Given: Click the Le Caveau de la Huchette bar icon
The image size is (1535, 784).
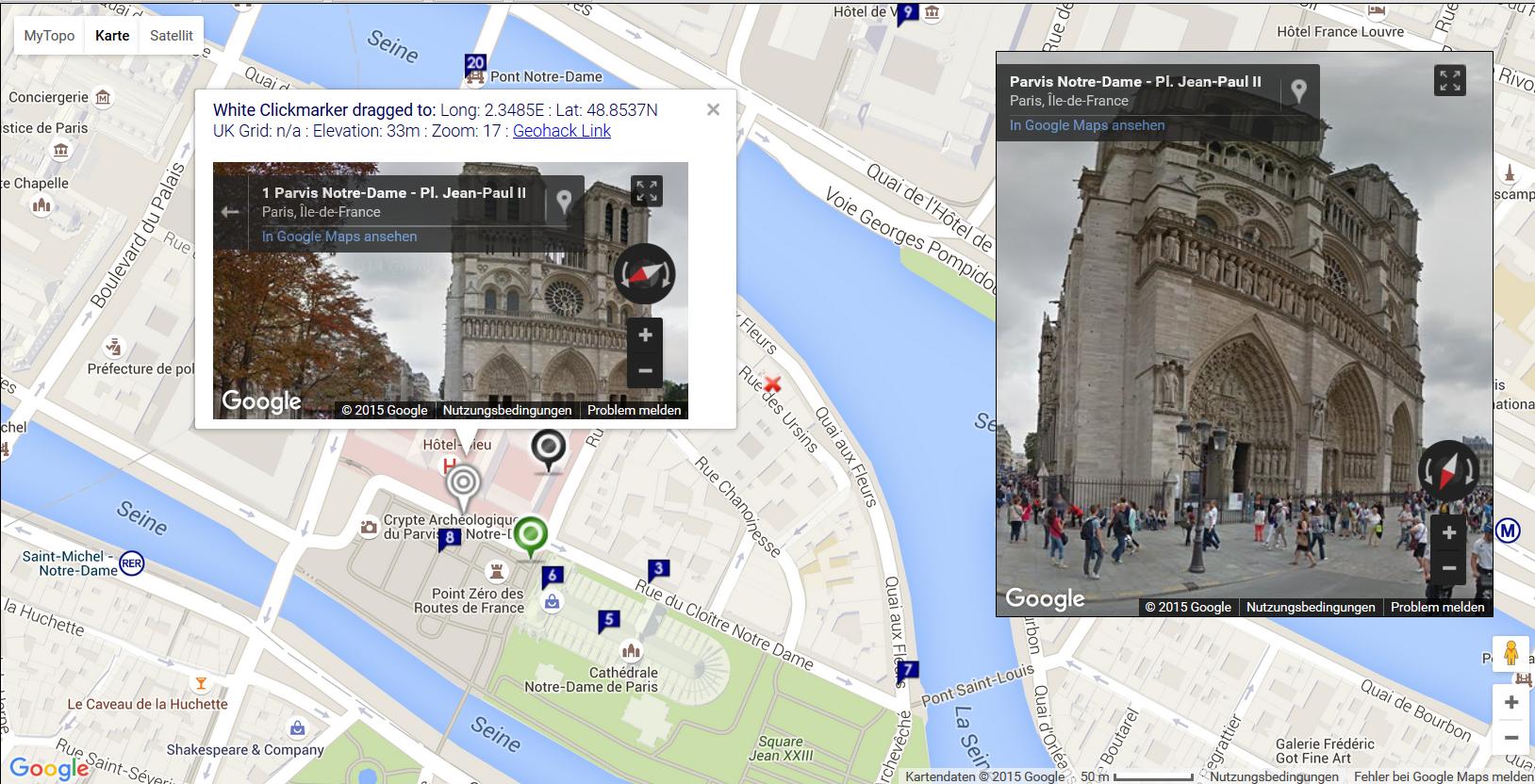Looking at the screenshot, I should 200,682.
